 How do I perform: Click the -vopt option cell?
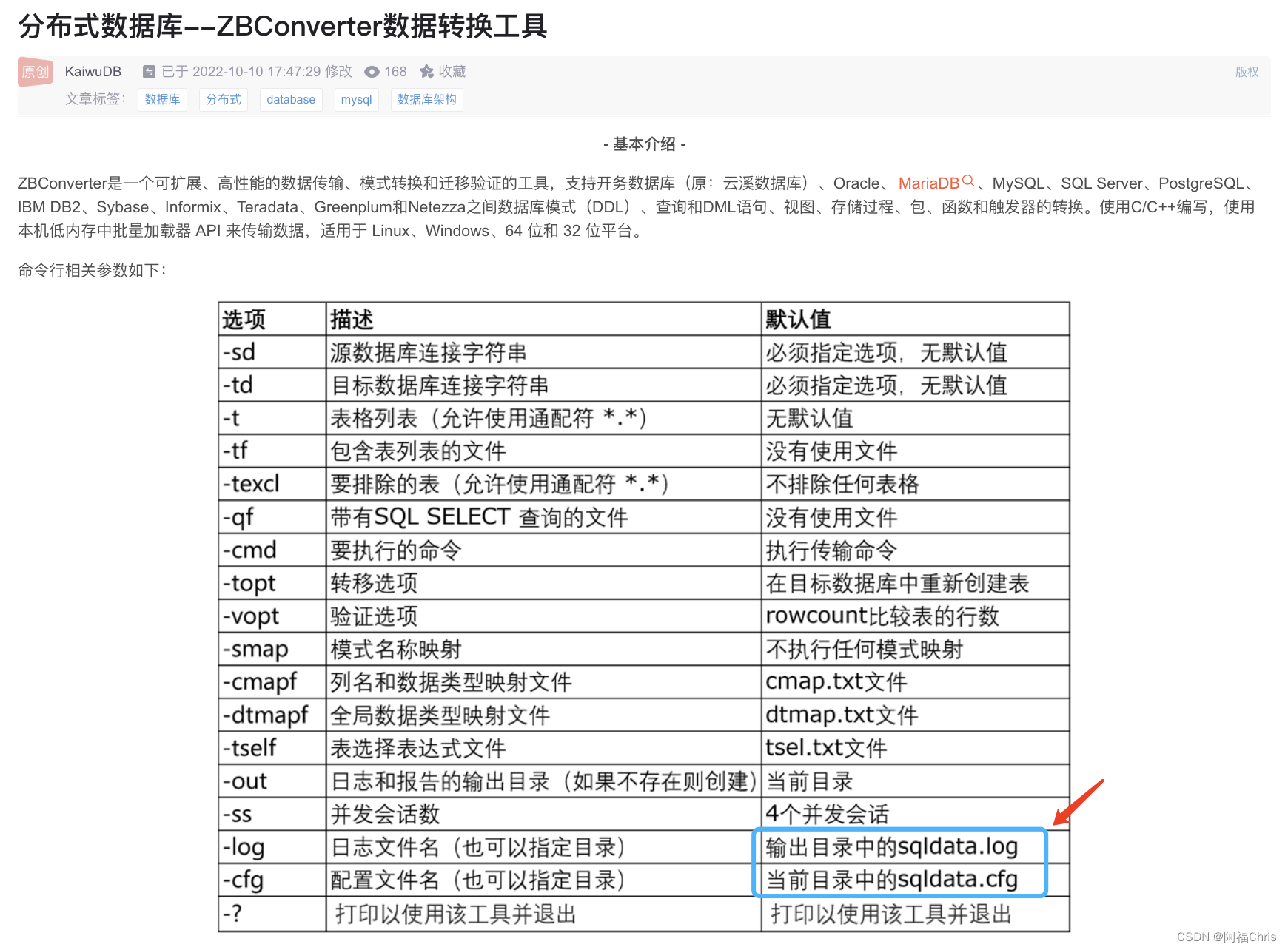point(272,616)
